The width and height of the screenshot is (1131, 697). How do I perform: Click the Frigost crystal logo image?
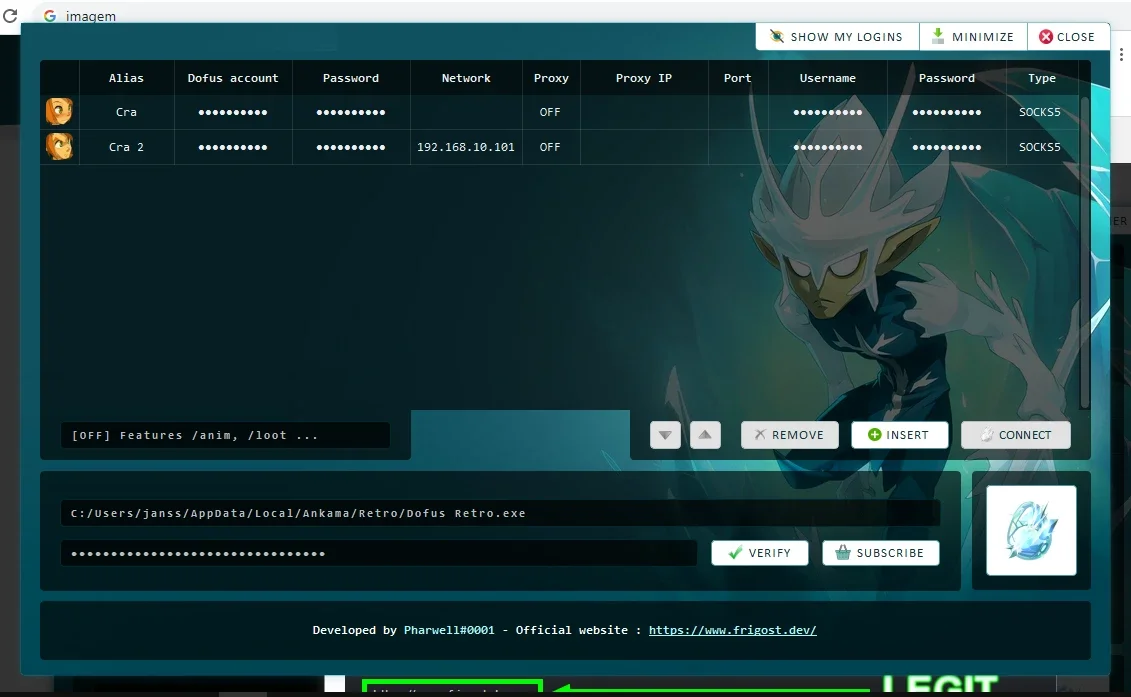click(x=1031, y=530)
